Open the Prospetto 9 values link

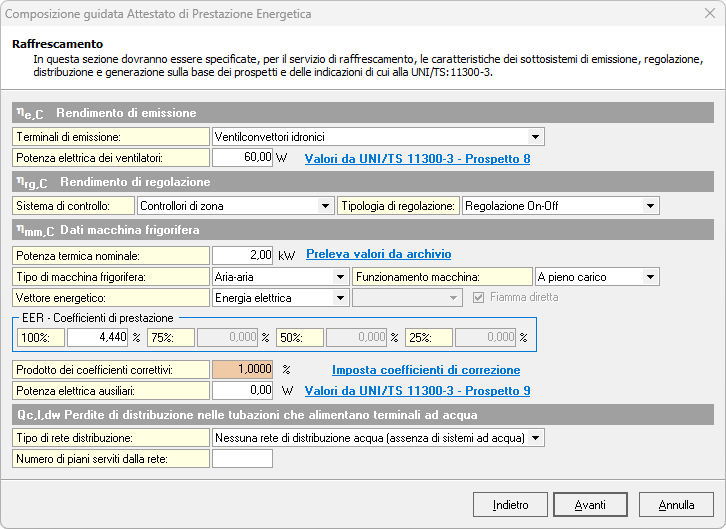(x=417, y=390)
